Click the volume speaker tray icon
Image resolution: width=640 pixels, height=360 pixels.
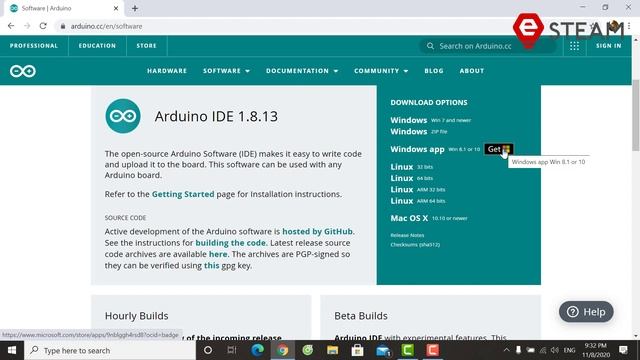554,350
